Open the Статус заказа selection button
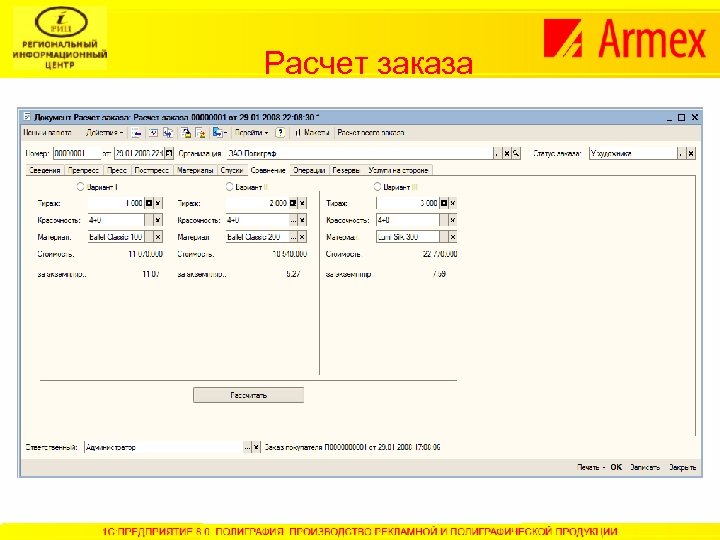Image resolution: width=720 pixels, height=540 pixels. (681, 153)
